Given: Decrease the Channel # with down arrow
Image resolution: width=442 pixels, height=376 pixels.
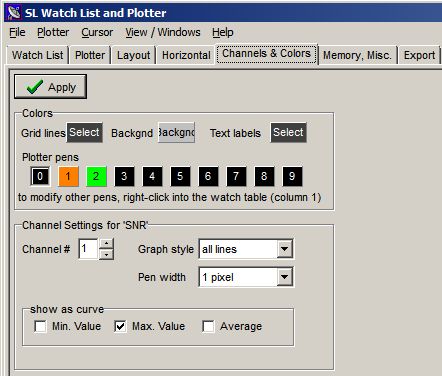Looking at the screenshot, I should (x=106, y=254).
